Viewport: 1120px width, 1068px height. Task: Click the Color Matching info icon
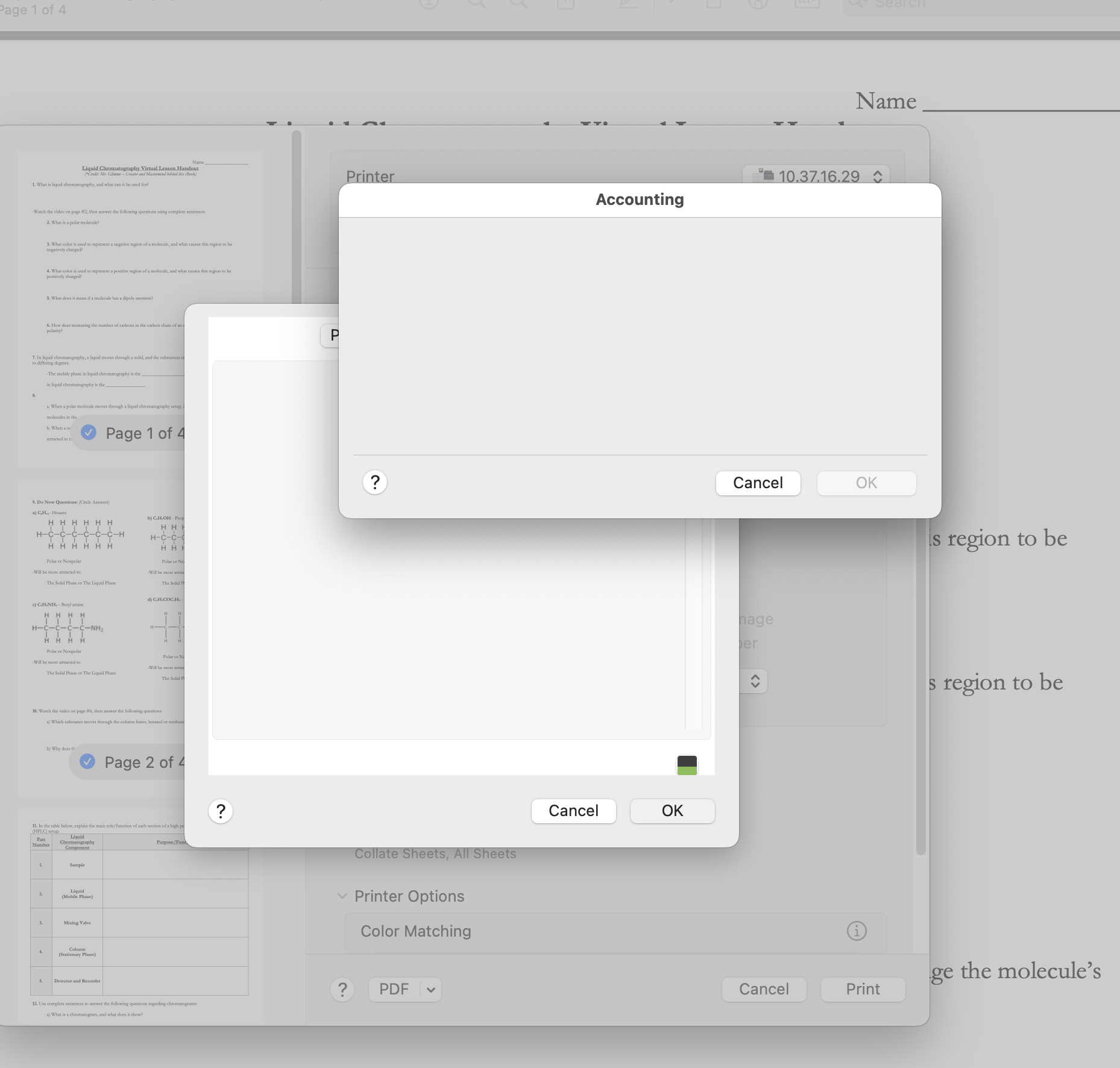(x=857, y=931)
